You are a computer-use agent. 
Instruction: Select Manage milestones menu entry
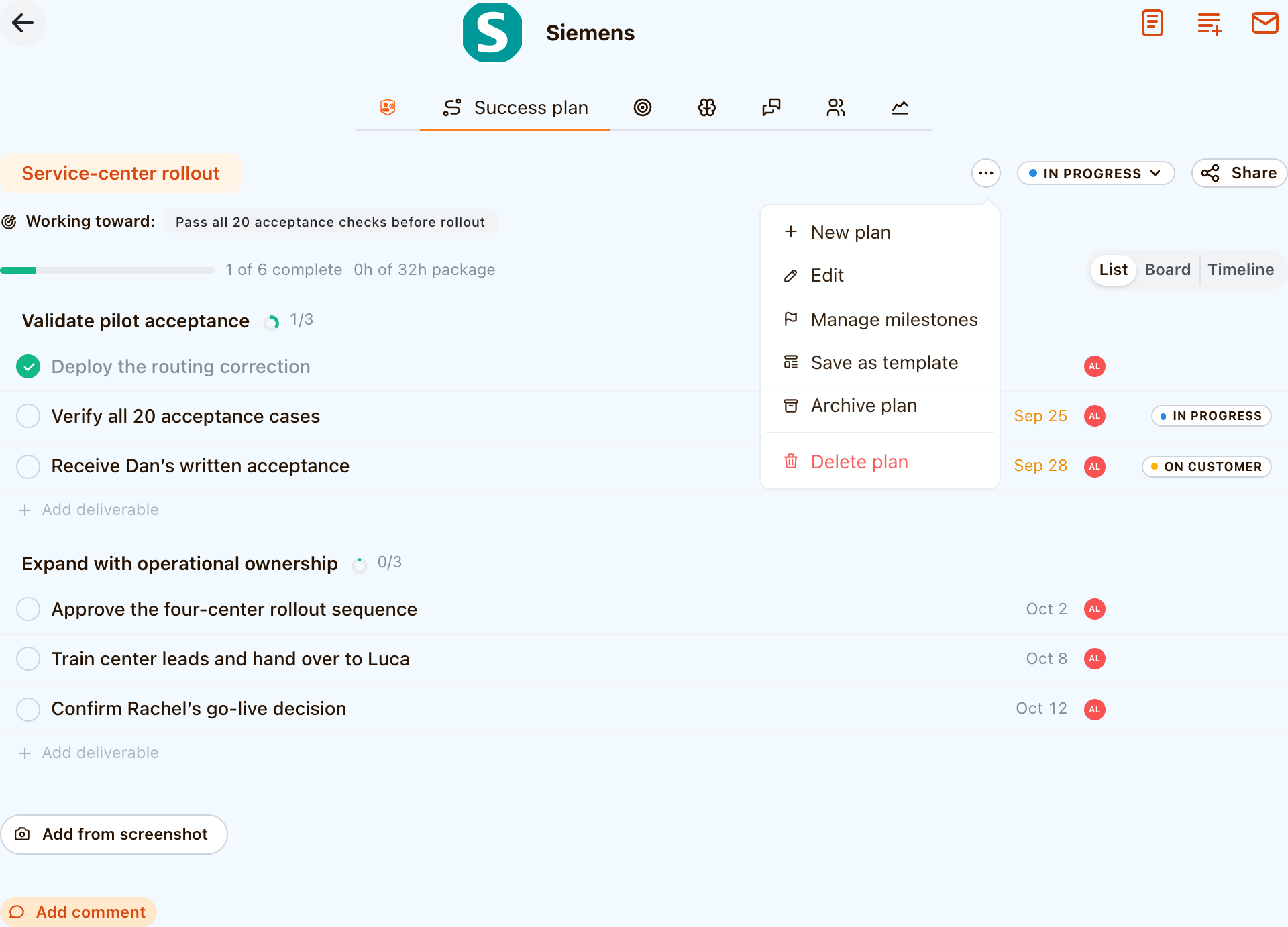coord(880,319)
